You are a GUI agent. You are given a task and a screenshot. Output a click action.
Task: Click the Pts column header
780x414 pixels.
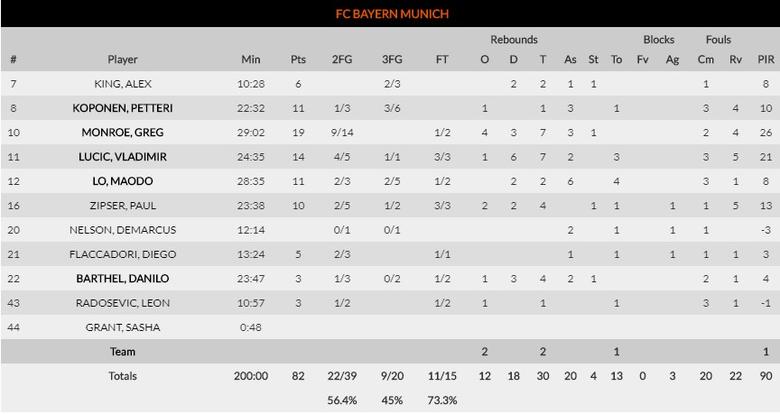coord(298,59)
